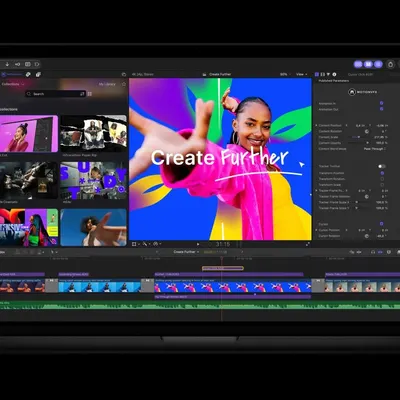This screenshot has height=400, width=400.
Task: Click the Create Further title above the viewer
Action: tap(220, 74)
